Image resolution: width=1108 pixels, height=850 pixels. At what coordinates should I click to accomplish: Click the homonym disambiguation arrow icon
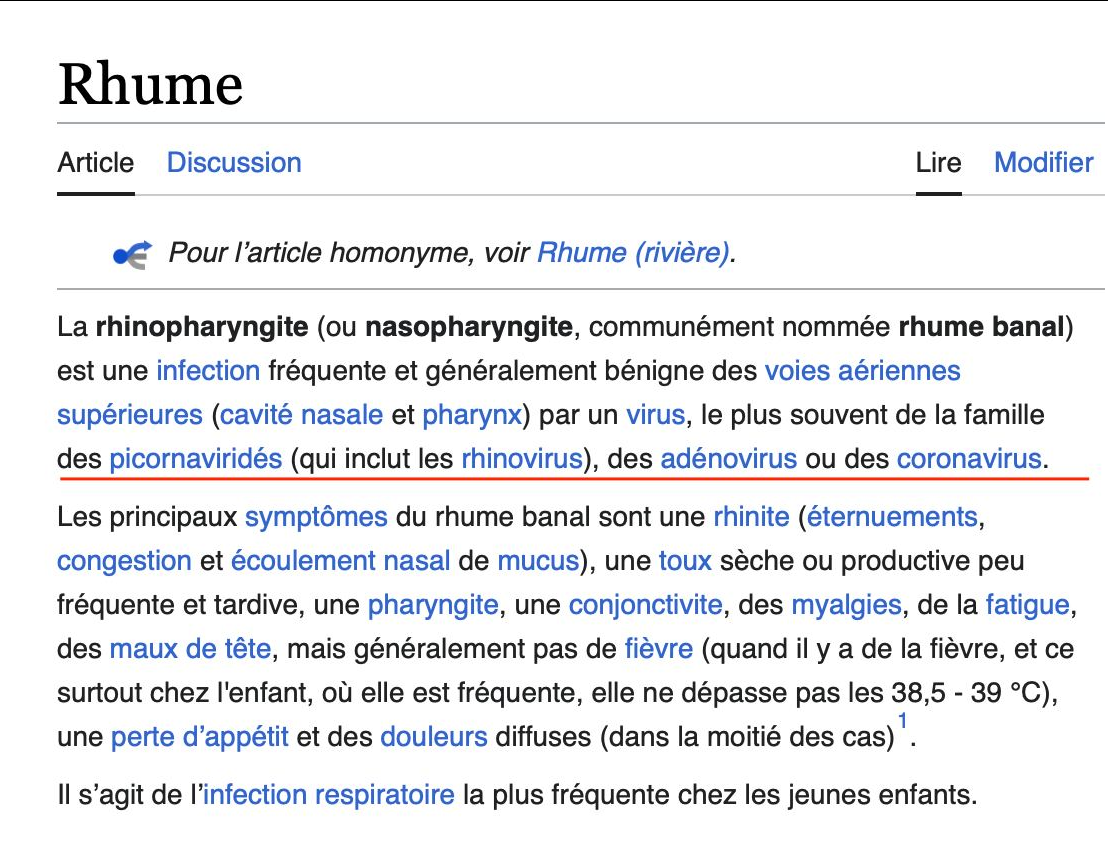pyautogui.click(x=133, y=254)
